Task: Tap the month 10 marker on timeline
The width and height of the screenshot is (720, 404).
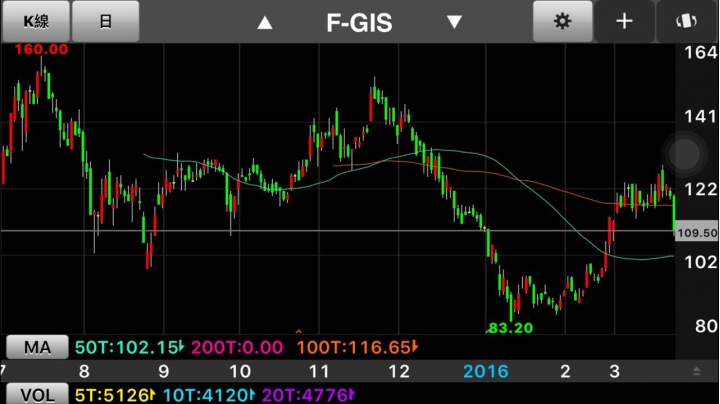Action: click(x=240, y=371)
